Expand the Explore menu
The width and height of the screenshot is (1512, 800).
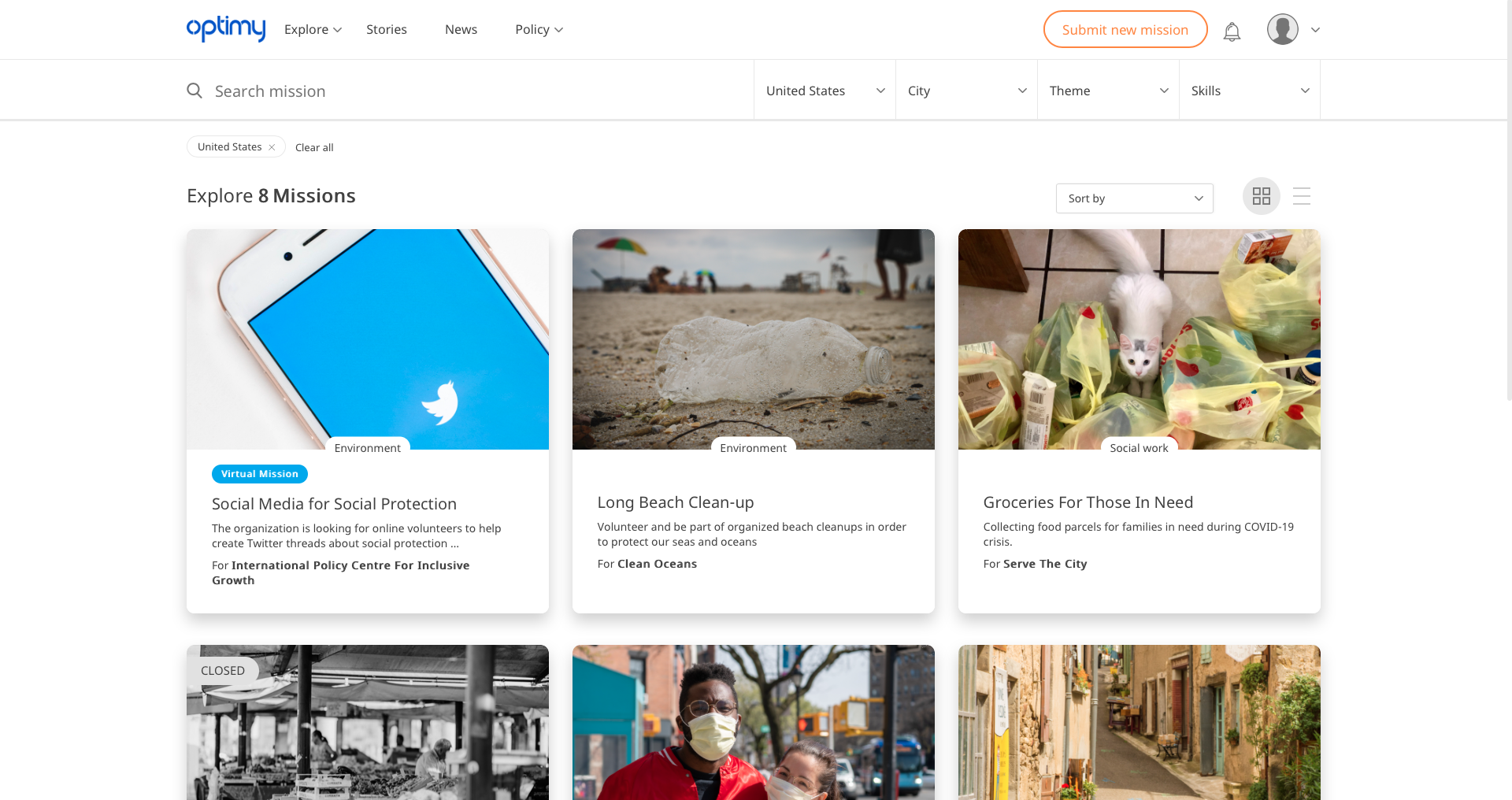pos(313,29)
